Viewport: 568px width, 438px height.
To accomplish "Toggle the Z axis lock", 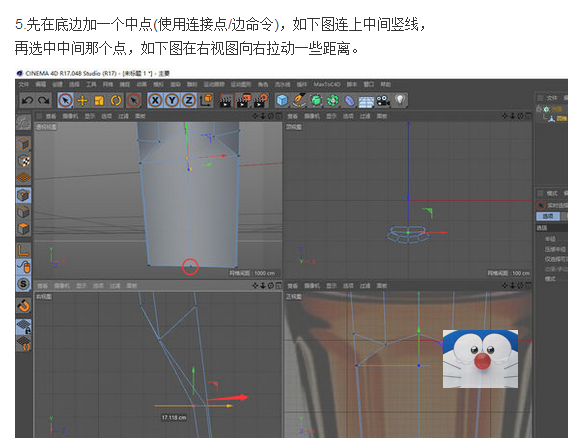I will [189, 100].
